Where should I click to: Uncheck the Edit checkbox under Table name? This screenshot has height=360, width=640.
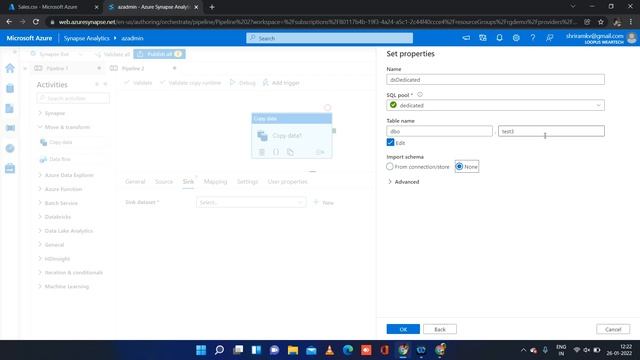coord(390,142)
